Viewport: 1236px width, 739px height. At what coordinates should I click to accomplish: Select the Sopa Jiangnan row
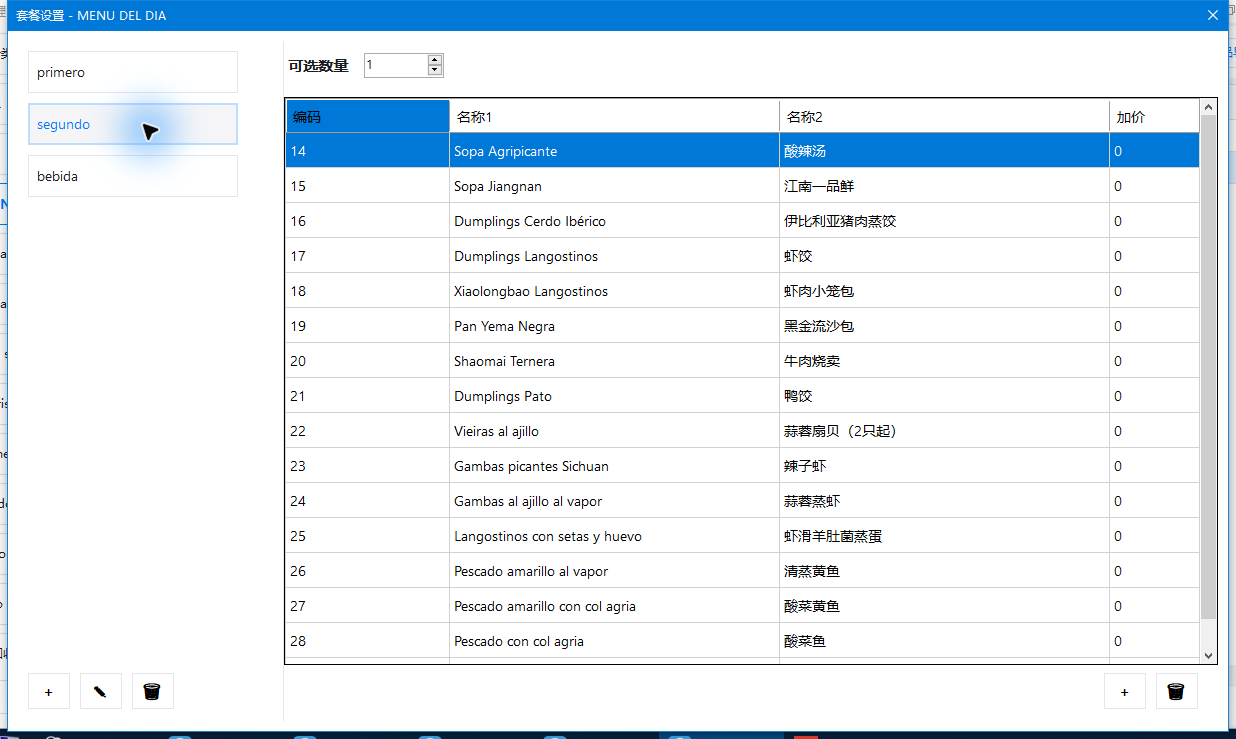click(x=742, y=186)
